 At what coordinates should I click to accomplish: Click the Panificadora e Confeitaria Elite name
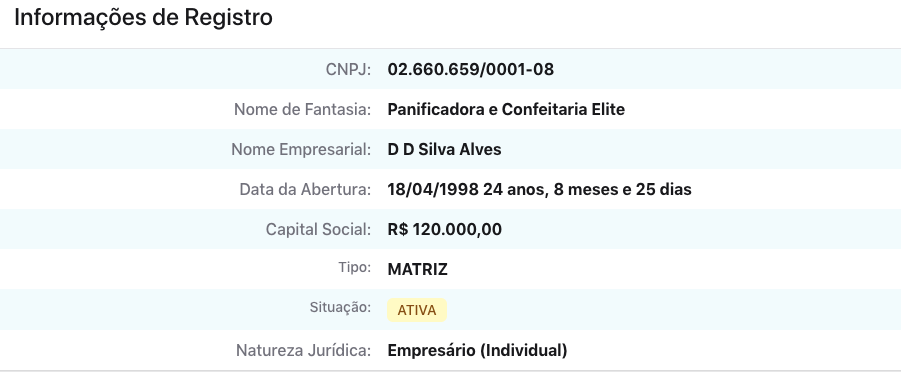click(506, 109)
